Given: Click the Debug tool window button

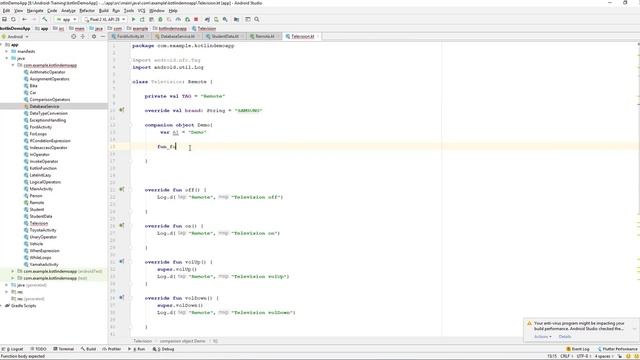Looking at the screenshot, I should coord(164,349).
